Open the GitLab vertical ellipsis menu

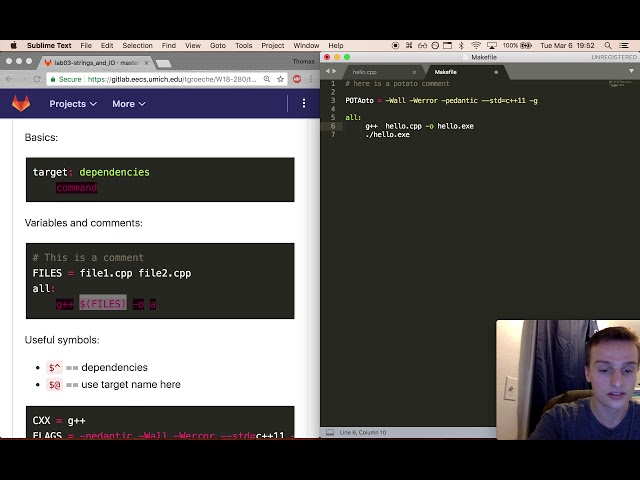304,103
